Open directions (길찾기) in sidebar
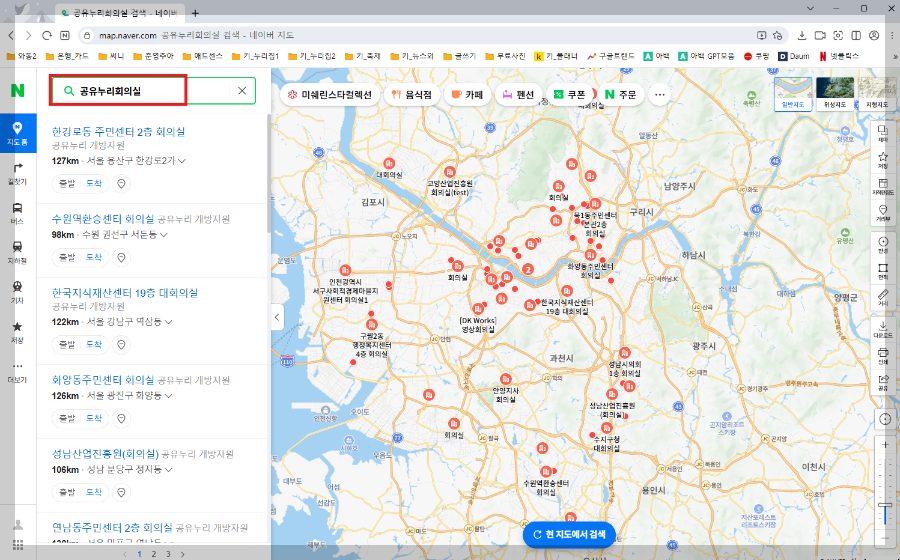Screen dimensions: 900x560 click(x=18, y=173)
